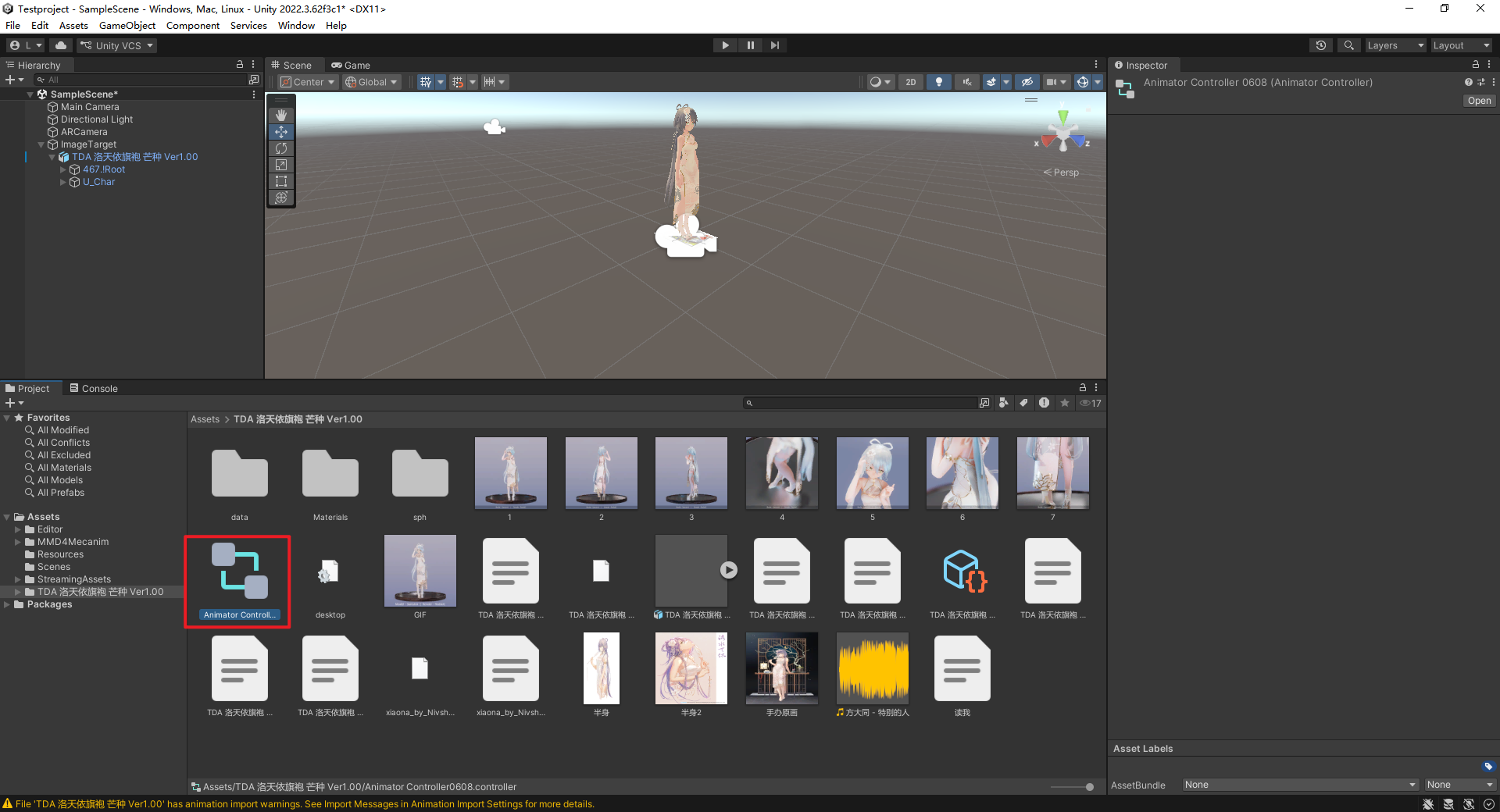Toggle 2D view mode
Screen dimensions: 1500x812
[x=911, y=82]
